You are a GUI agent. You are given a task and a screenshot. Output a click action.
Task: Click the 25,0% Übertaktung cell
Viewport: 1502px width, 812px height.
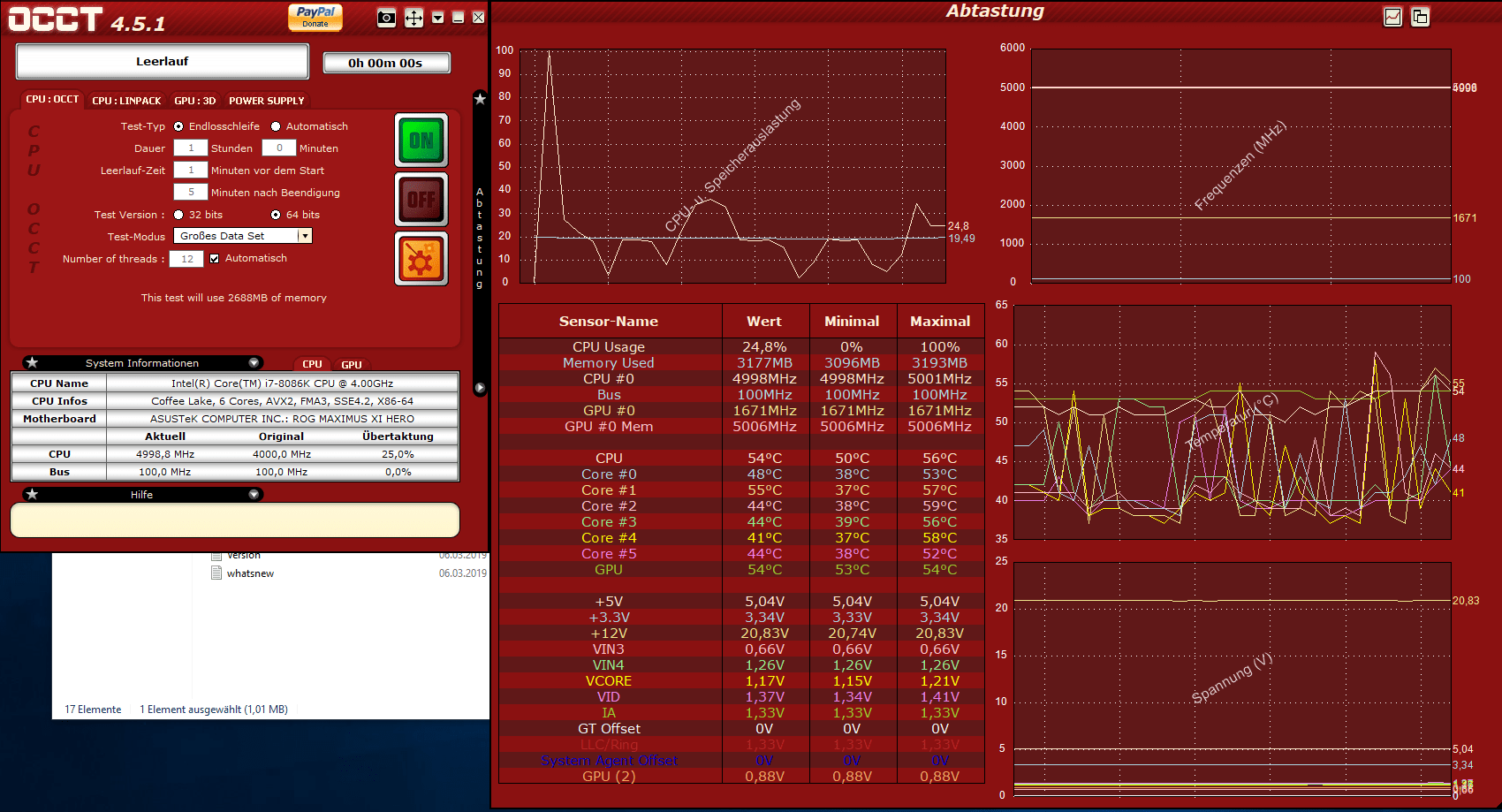pos(398,454)
